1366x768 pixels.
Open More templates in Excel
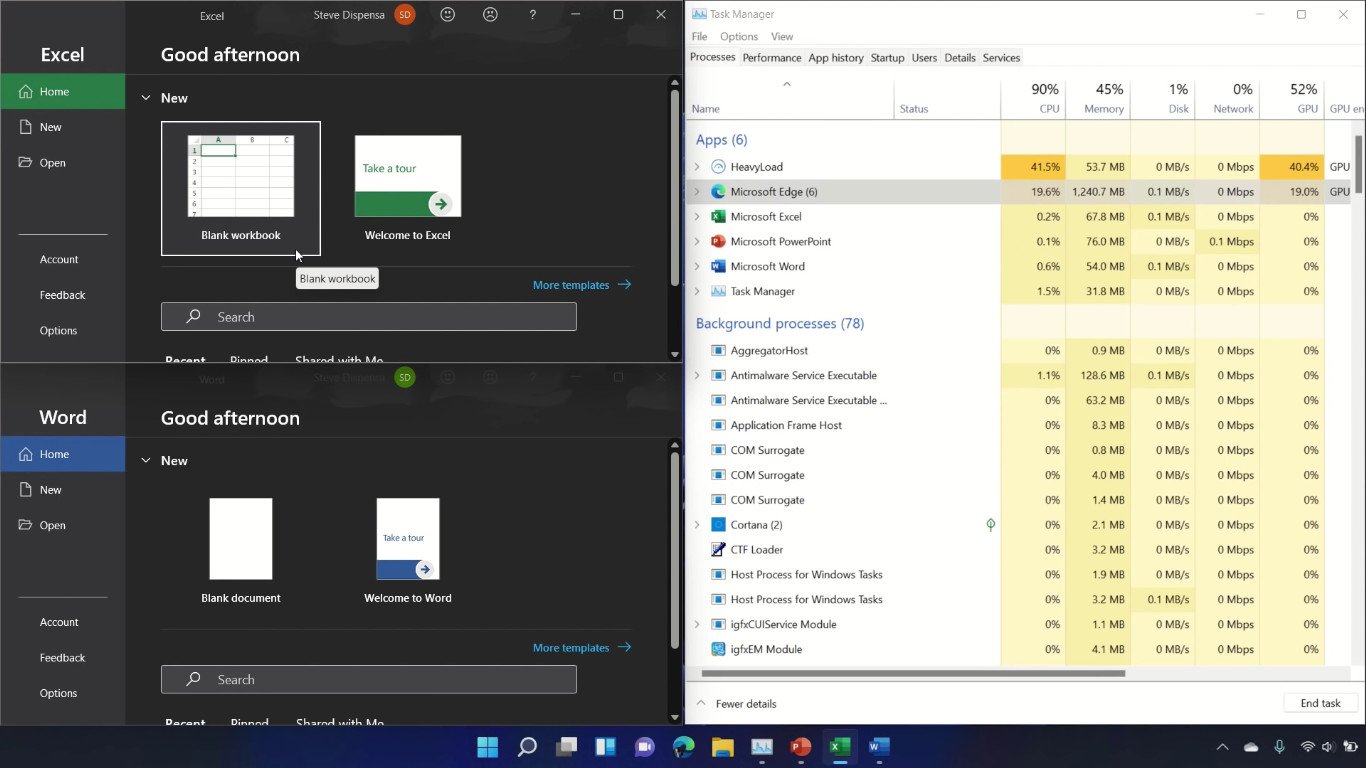point(570,284)
